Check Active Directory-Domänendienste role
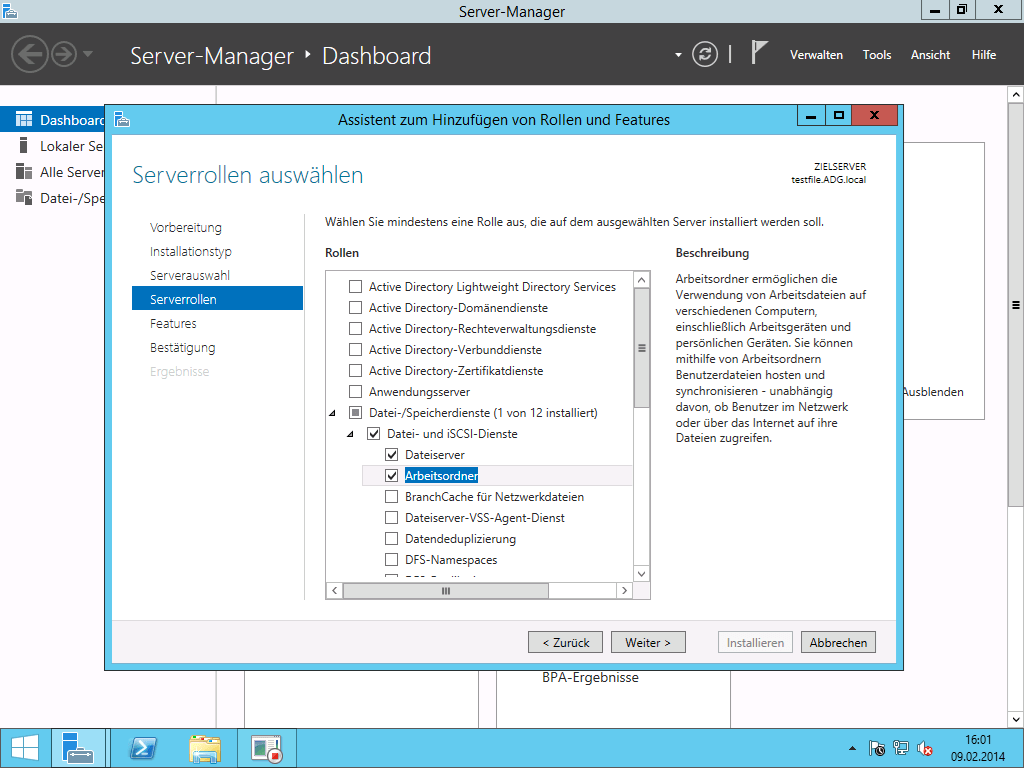Screen dimensions: 1024x768 pos(355,308)
